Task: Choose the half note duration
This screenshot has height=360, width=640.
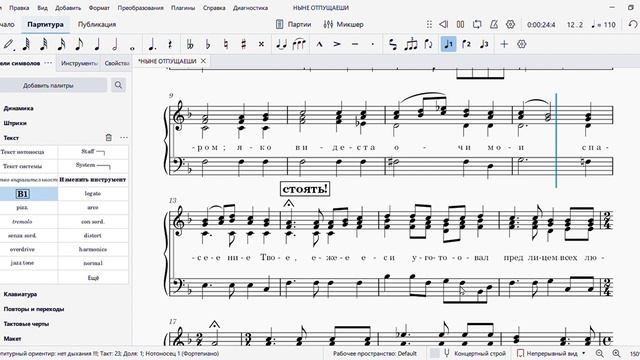Action: pyautogui.click(x=115, y=44)
